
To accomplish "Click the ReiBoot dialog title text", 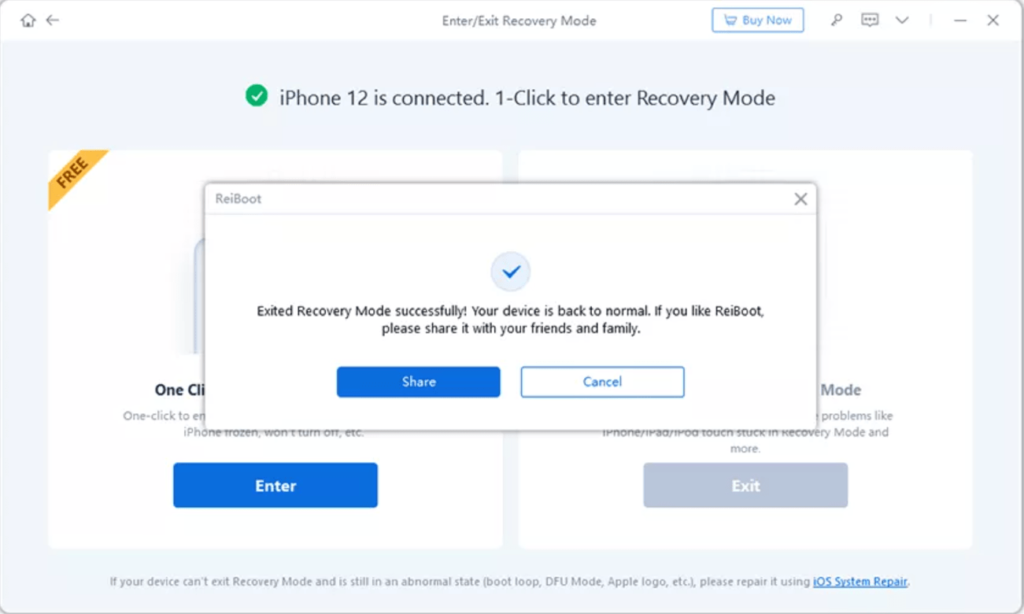I will [x=238, y=199].
